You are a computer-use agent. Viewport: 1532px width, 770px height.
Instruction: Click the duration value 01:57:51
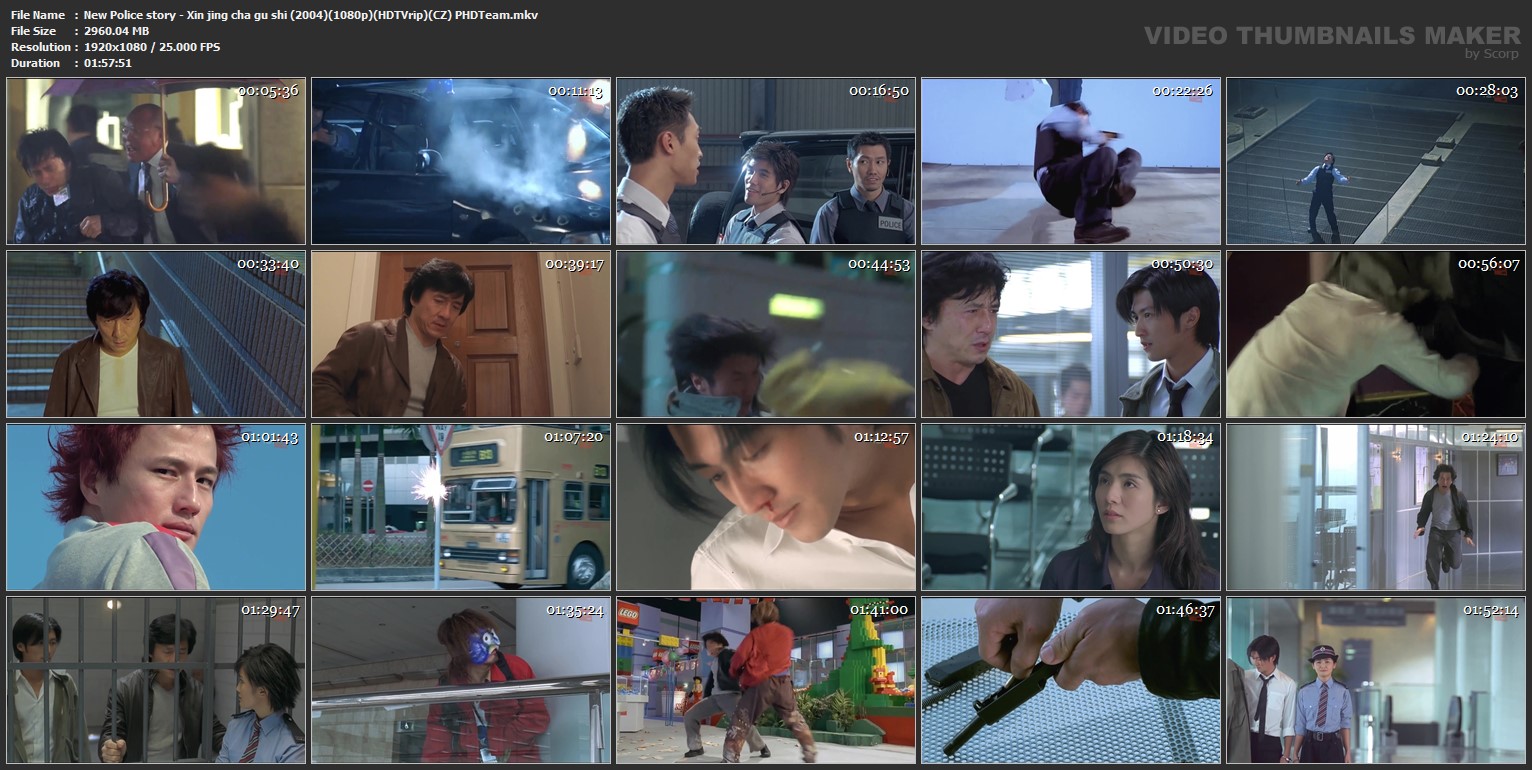coord(108,63)
